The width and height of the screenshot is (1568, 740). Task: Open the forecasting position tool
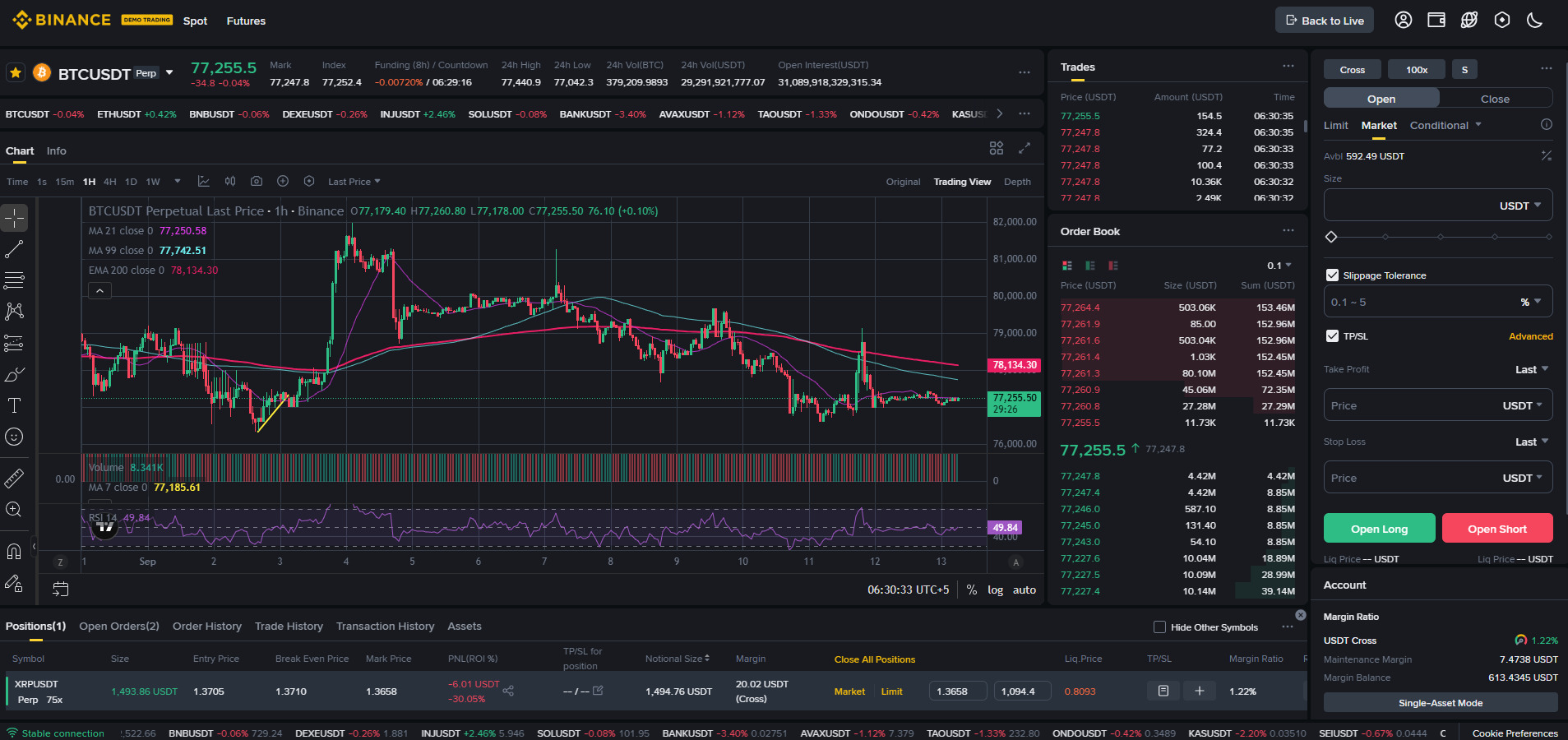point(14,343)
